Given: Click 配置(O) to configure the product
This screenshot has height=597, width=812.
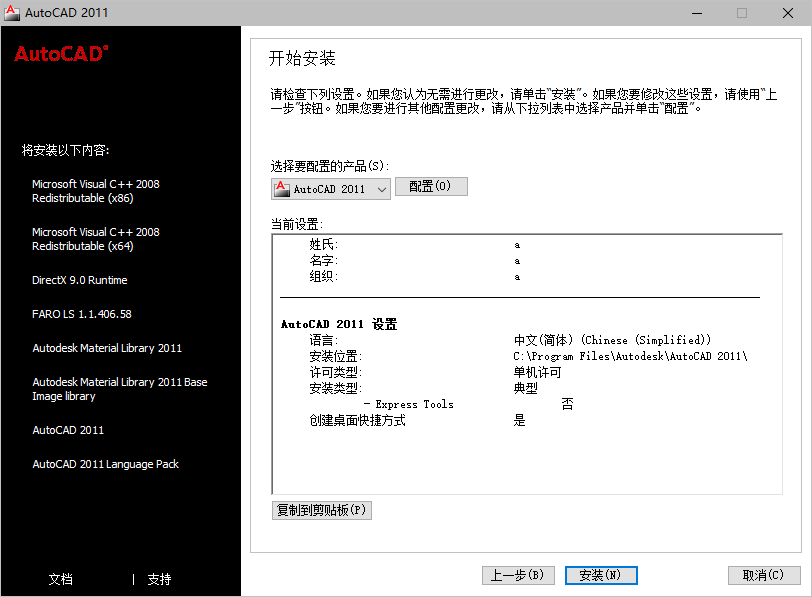Looking at the screenshot, I should click(x=431, y=186).
